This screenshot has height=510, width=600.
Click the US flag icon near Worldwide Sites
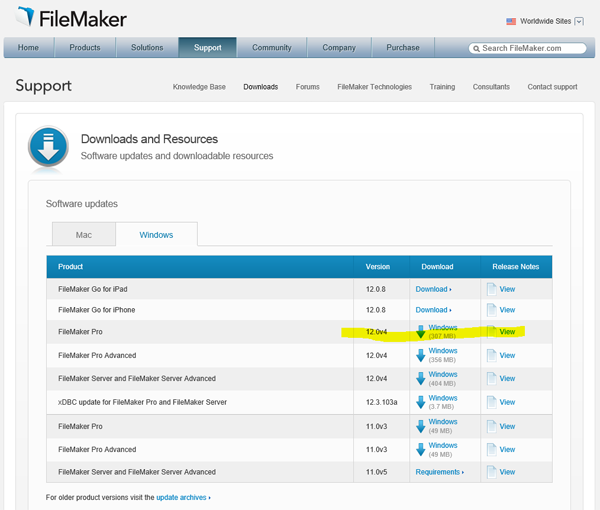(512, 21)
